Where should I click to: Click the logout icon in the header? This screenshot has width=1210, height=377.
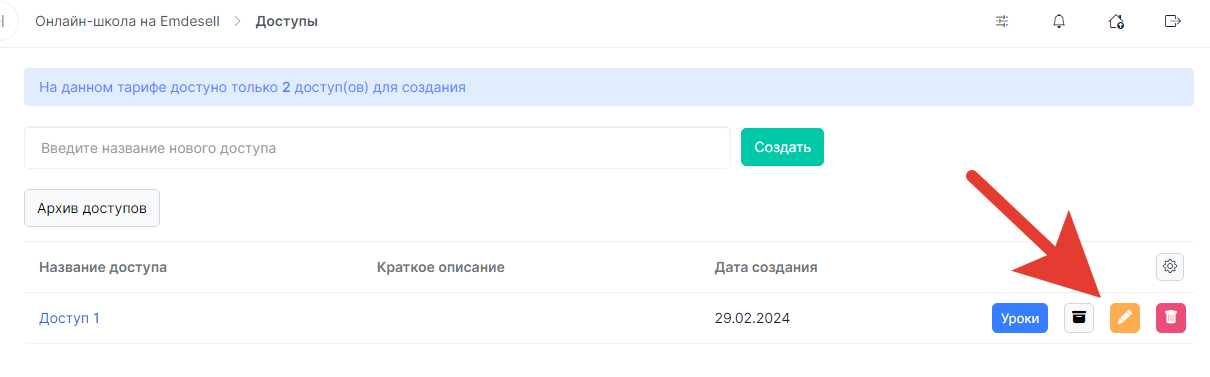[1173, 21]
